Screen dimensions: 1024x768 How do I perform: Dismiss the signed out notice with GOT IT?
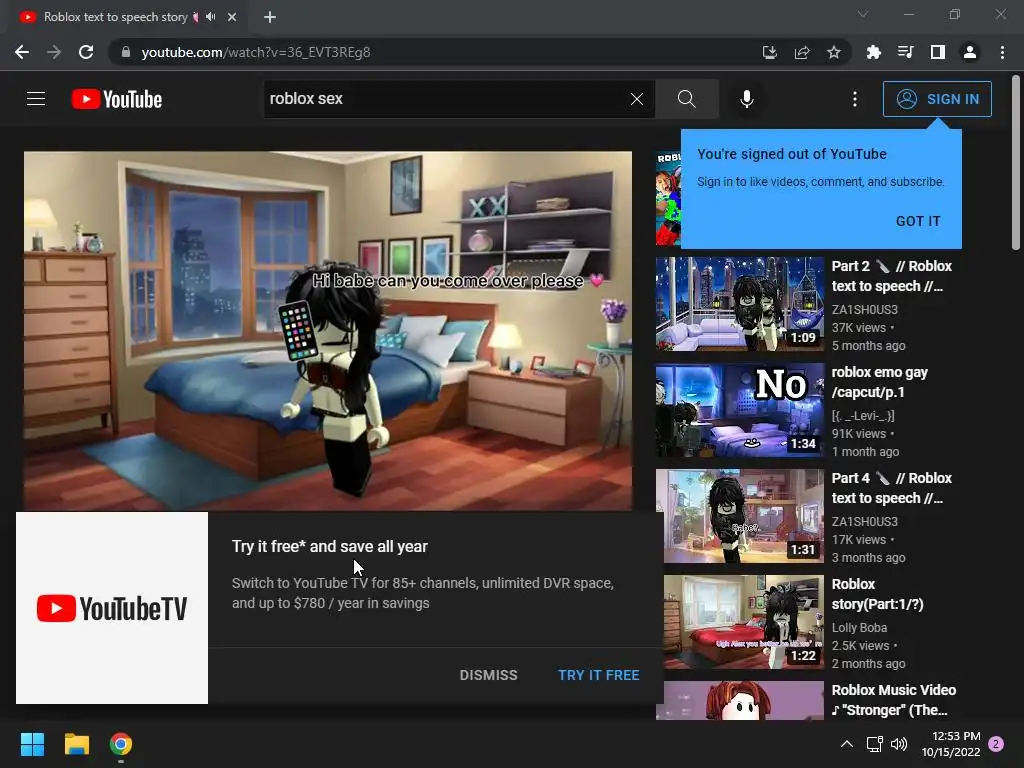click(918, 221)
